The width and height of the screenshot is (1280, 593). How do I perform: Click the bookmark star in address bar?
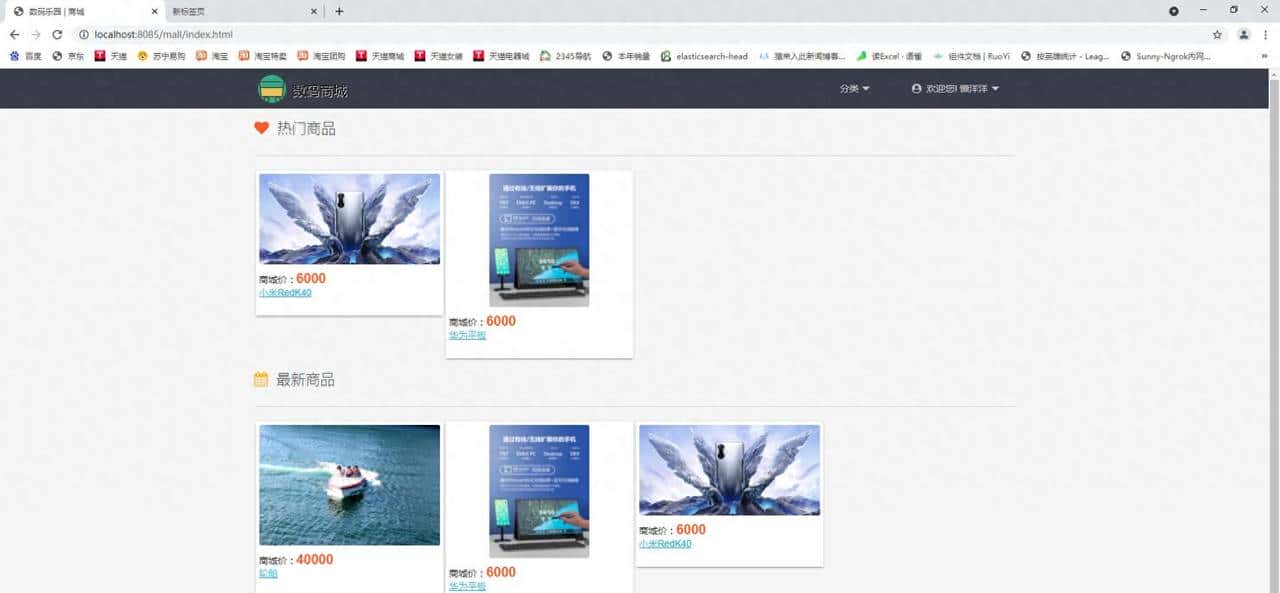point(1218,34)
